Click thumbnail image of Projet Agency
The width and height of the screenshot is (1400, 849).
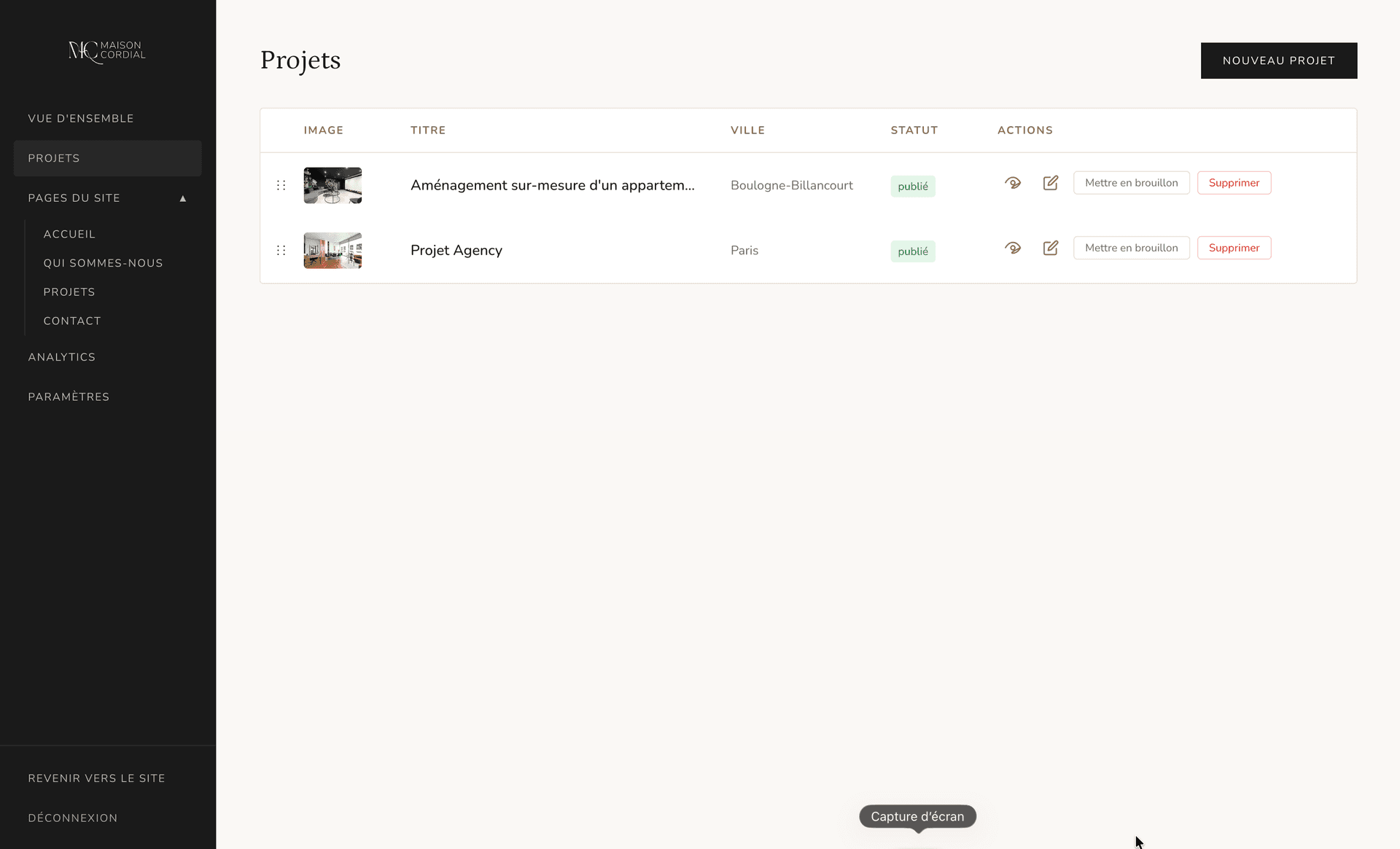[x=332, y=250]
